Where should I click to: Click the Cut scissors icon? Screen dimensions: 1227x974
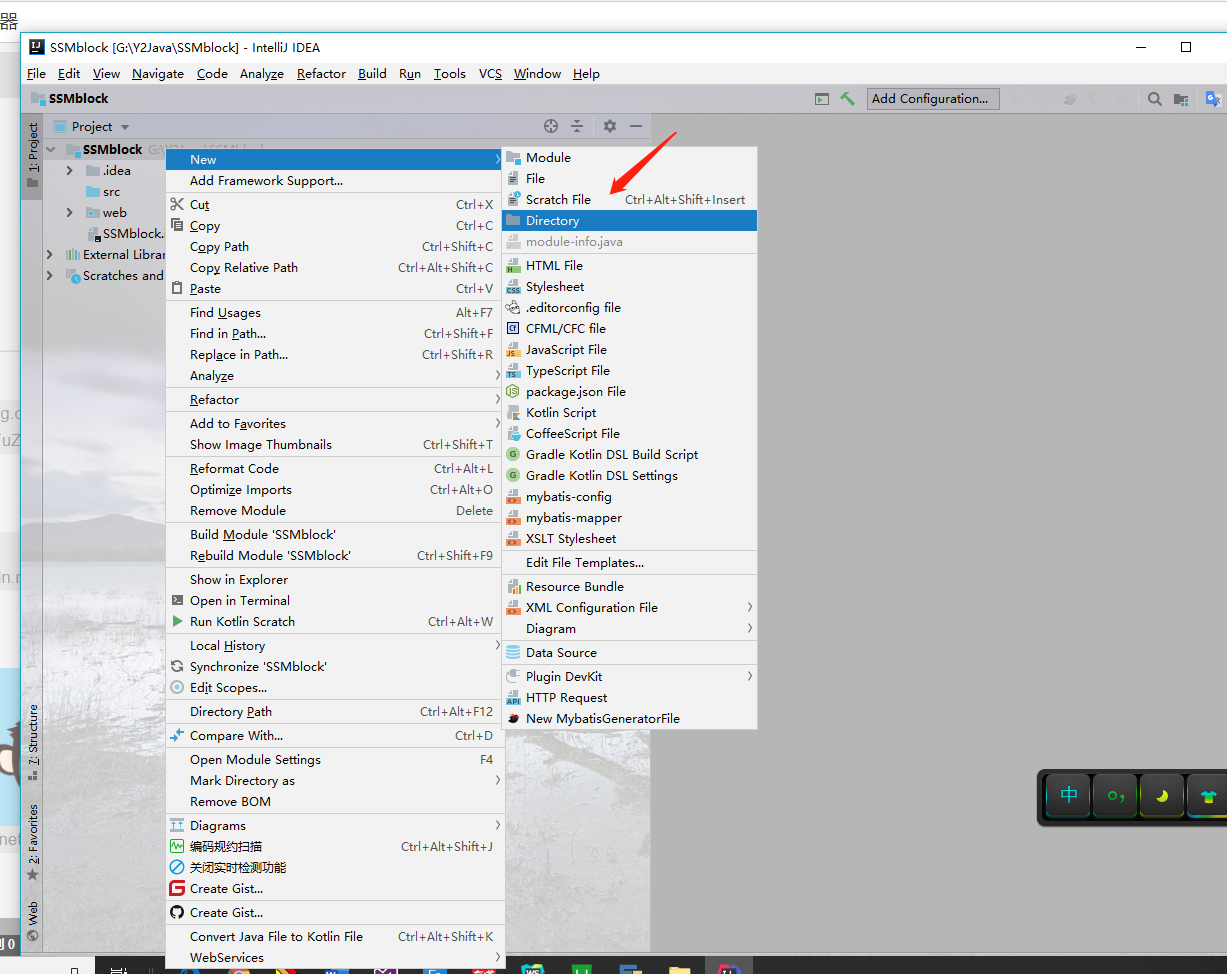point(177,204)
